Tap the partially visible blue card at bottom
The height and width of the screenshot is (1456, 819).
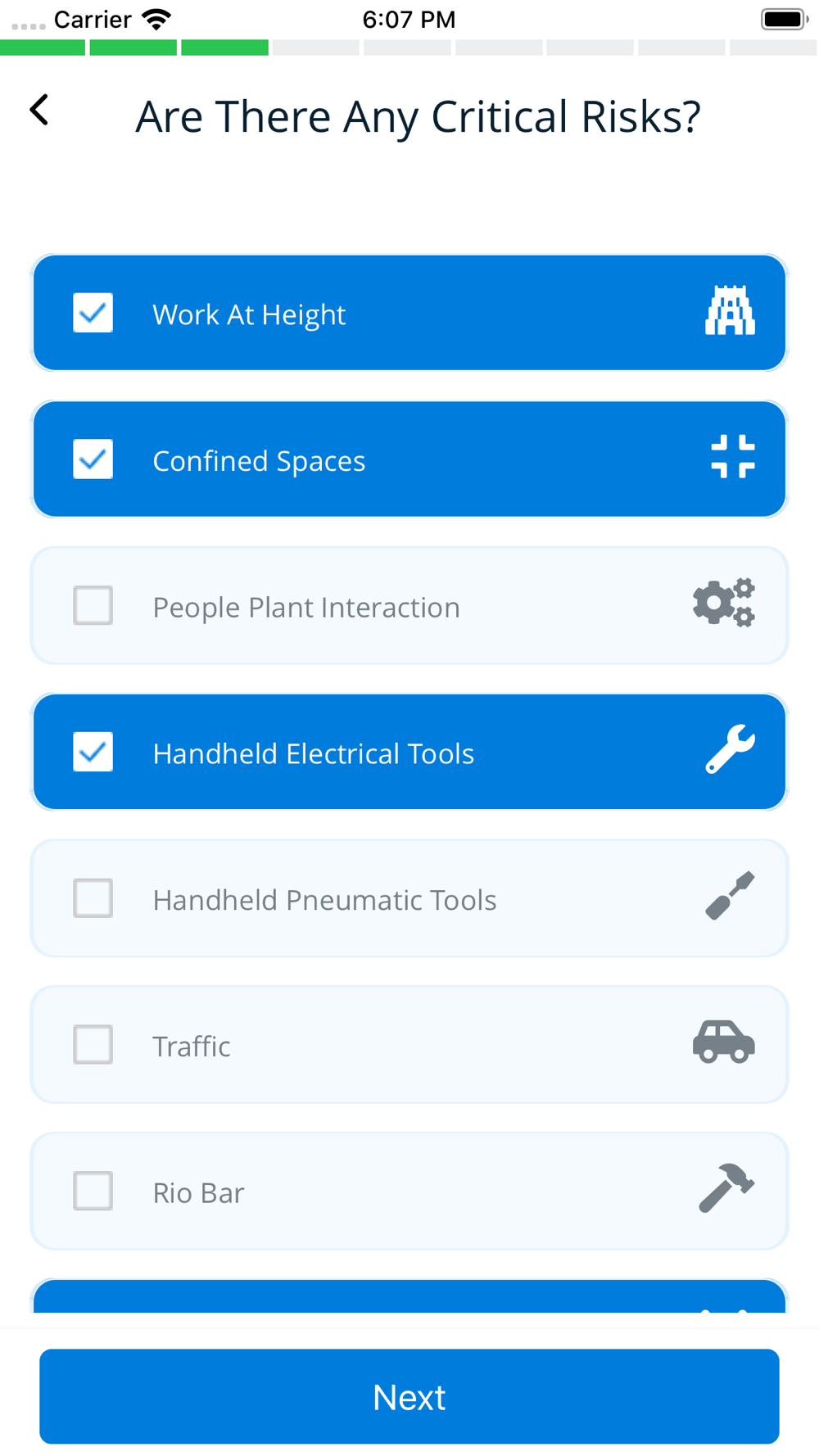409,1297
